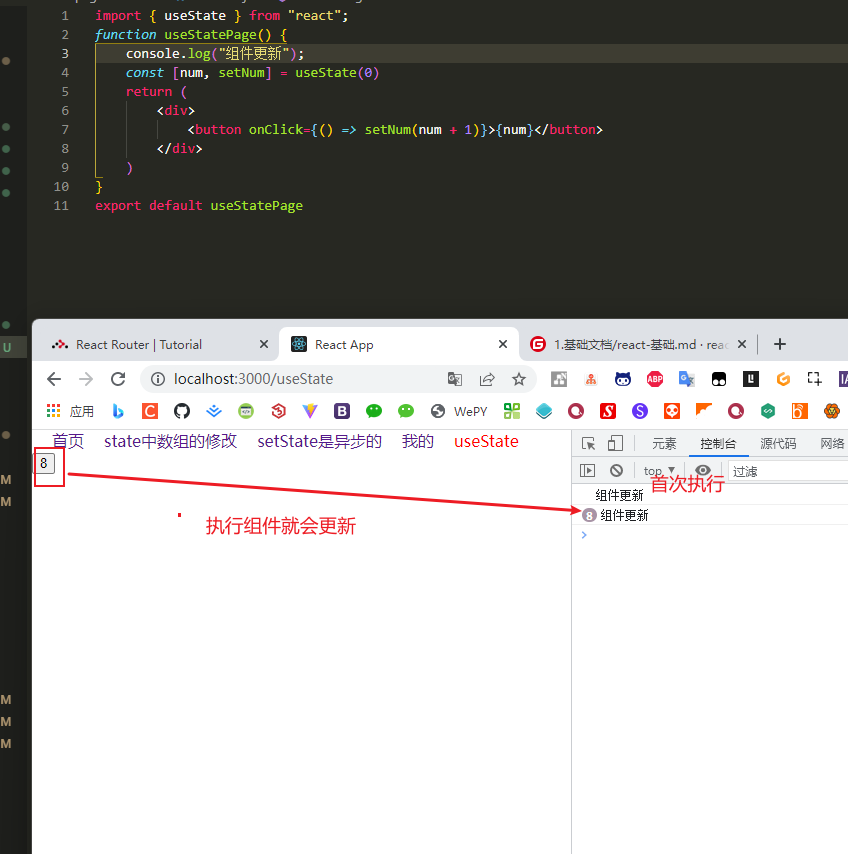Open the state中数组的修改 link
This screenshot has width=848, height=854.
click(x=170, y=441)
